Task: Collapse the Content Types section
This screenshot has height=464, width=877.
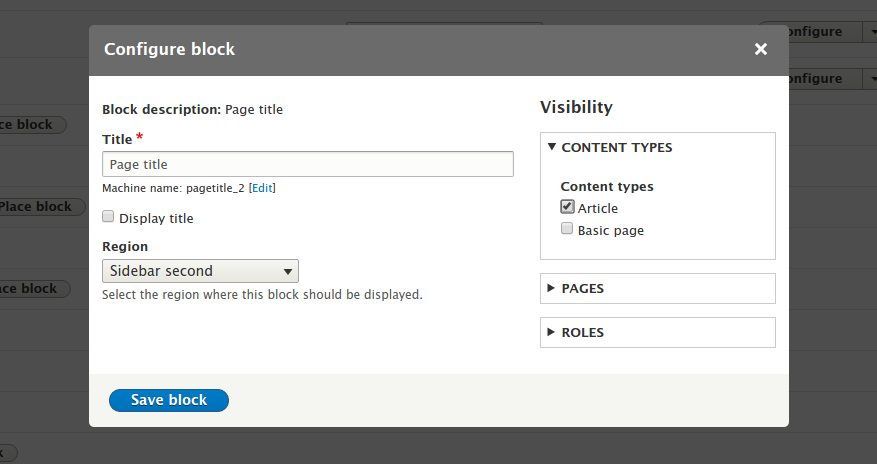Action: tap(616, 148)
